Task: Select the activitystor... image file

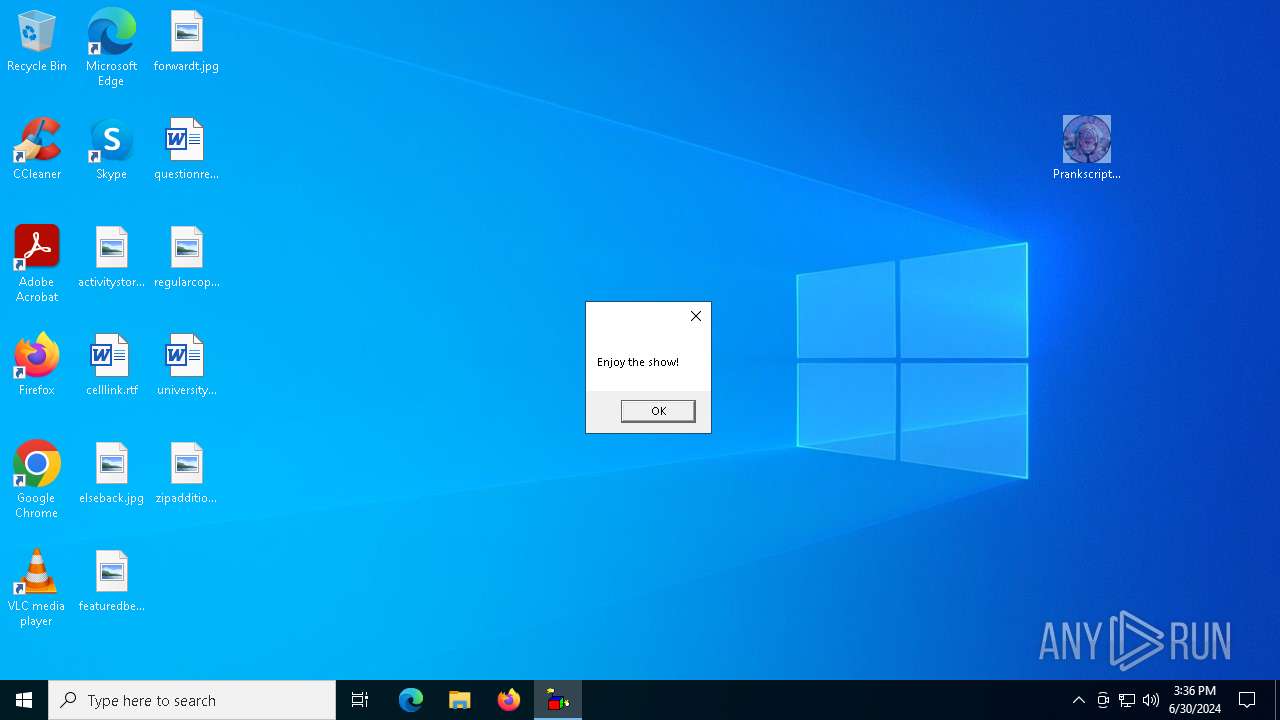Action: click(x=111, y=257)
